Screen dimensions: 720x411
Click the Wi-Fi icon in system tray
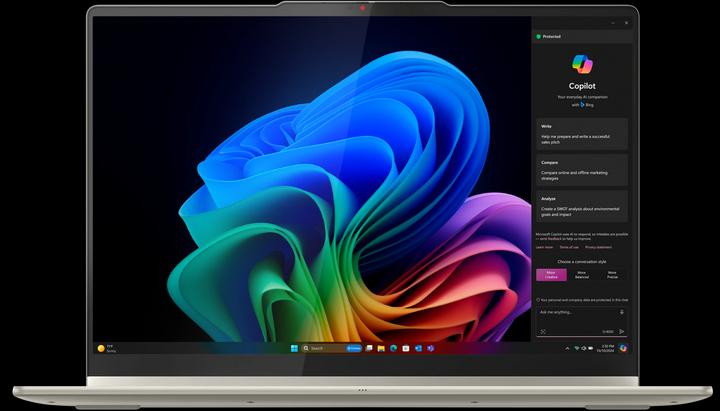coord(577,348)
